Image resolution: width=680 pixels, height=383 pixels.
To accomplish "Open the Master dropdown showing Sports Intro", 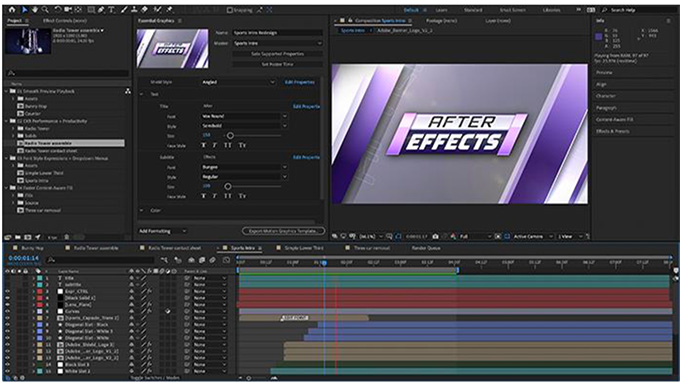I will [278, 43].
